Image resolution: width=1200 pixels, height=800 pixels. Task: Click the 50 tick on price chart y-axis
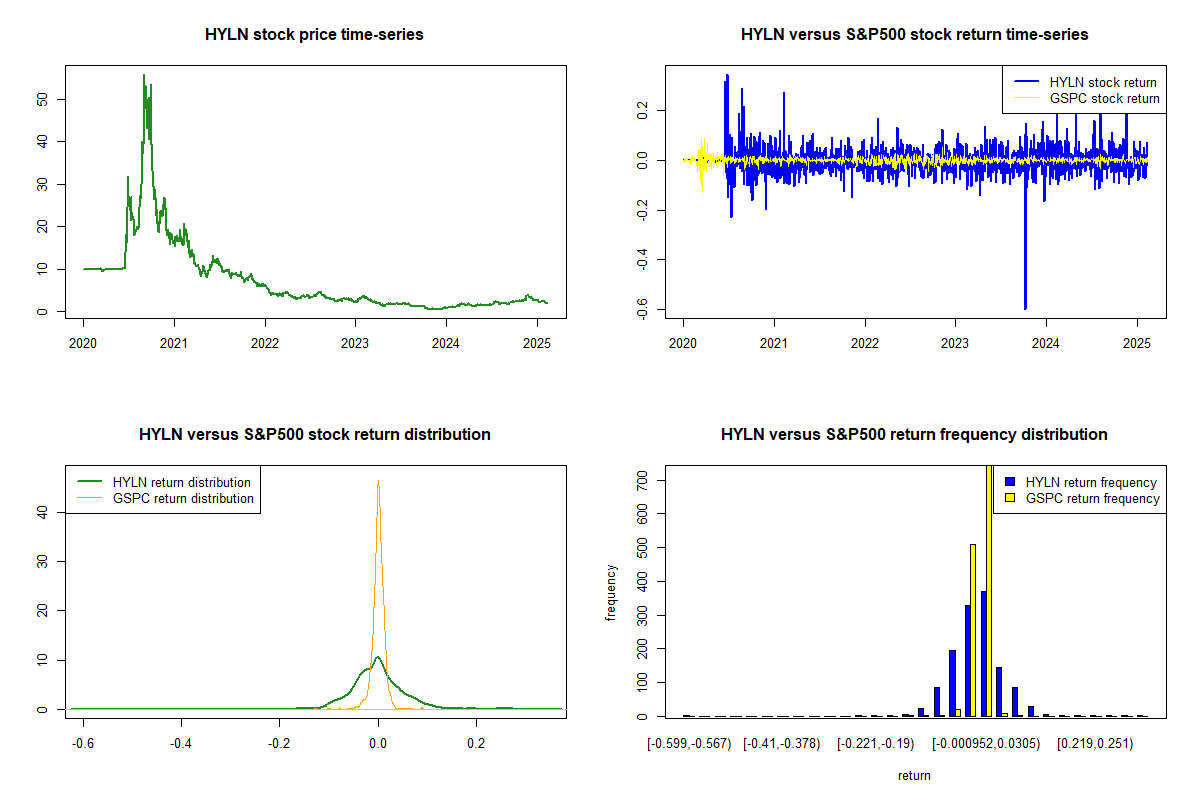(43, 99)
